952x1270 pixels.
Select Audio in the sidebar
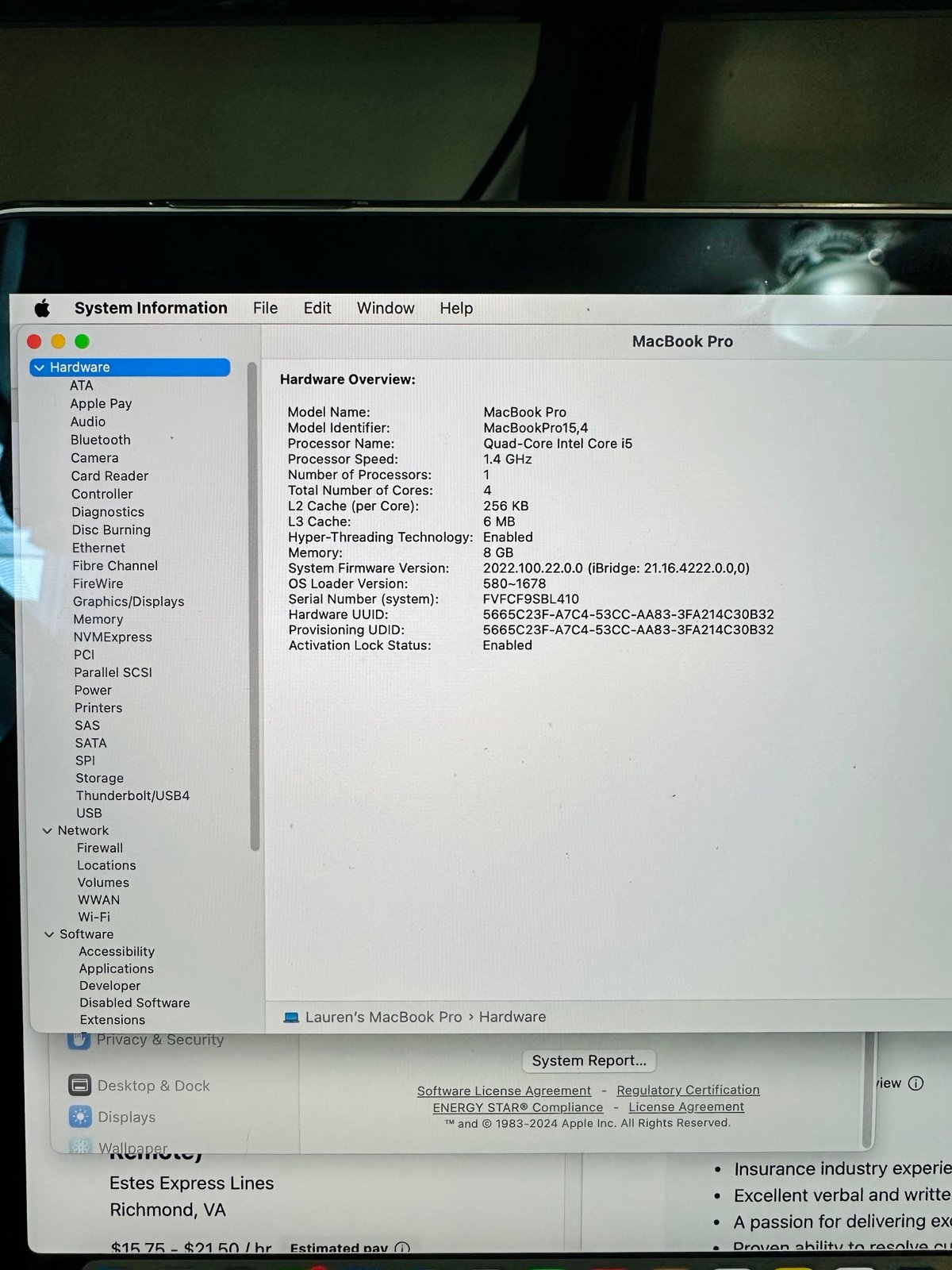[87, 421]
